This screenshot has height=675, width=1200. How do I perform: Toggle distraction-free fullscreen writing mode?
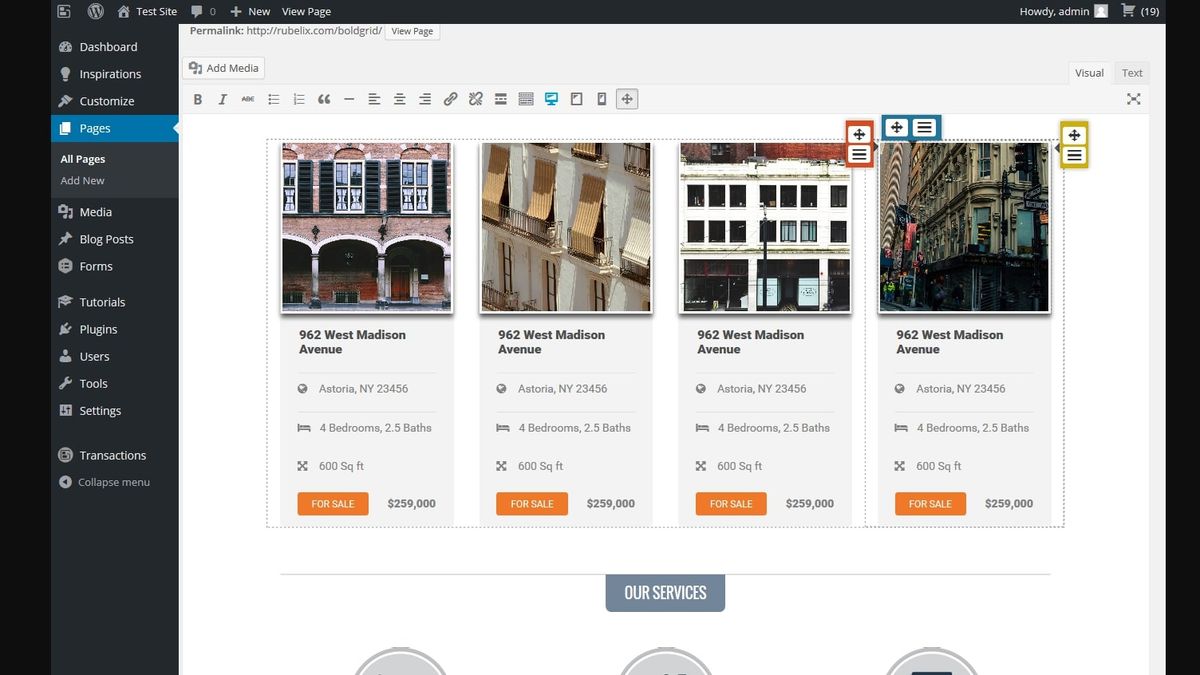[x=1133, y=98]
